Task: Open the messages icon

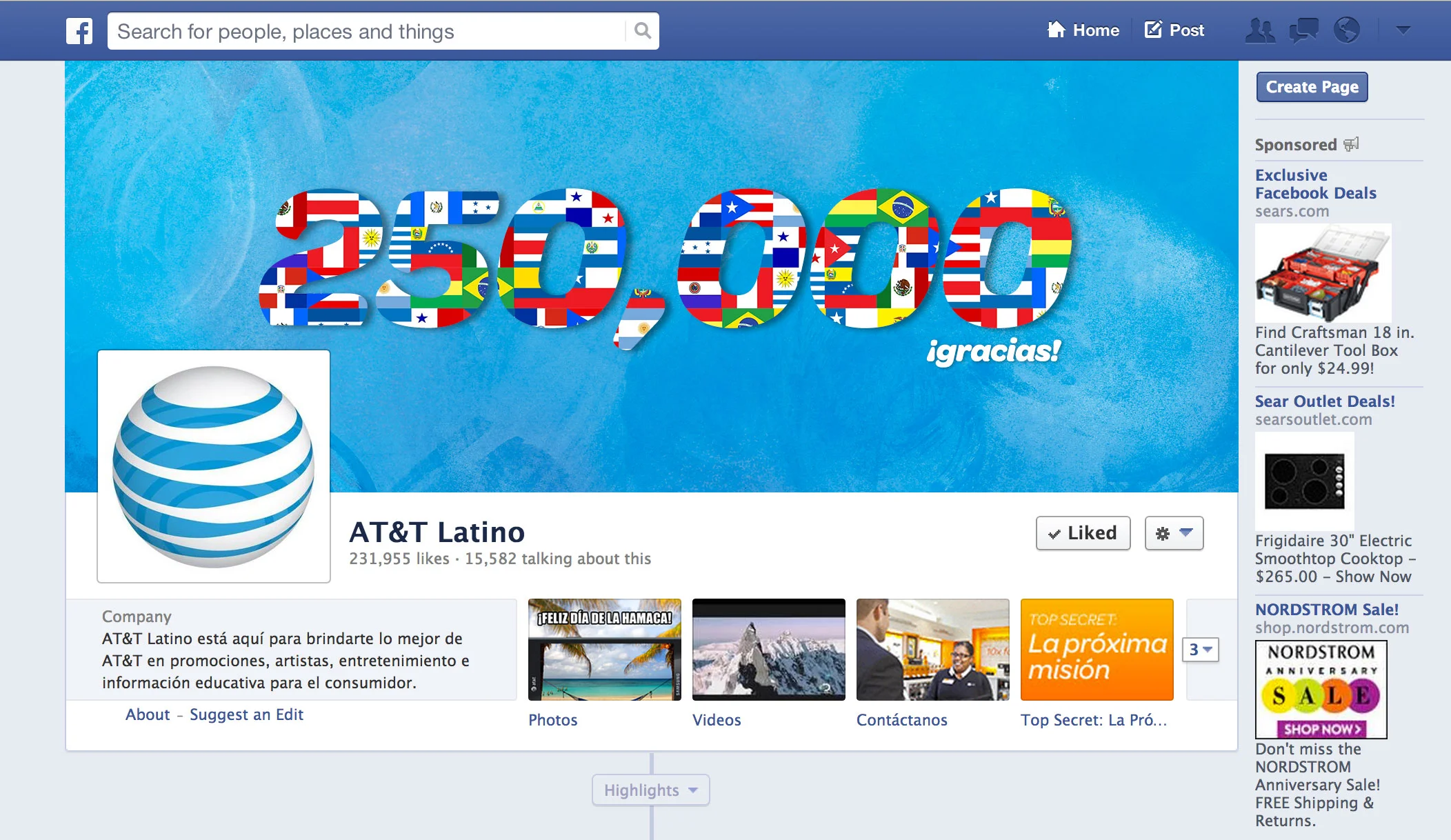Action: click(x=1303, y=30)
